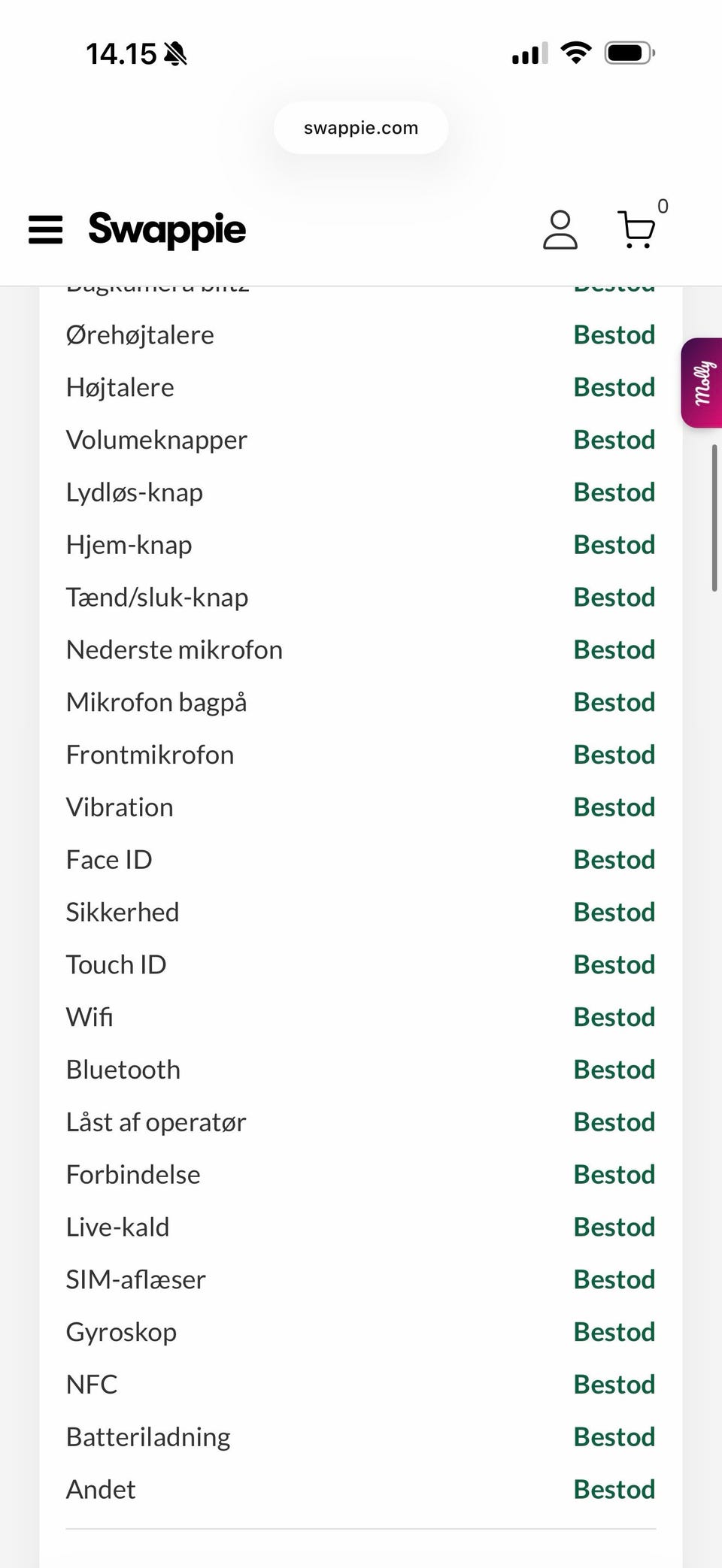Open the shopping cart

pyautogui.click(x=637, y=230)
